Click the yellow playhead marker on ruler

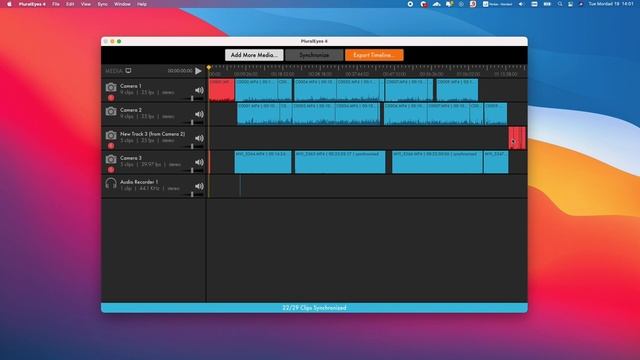[209, 67]
